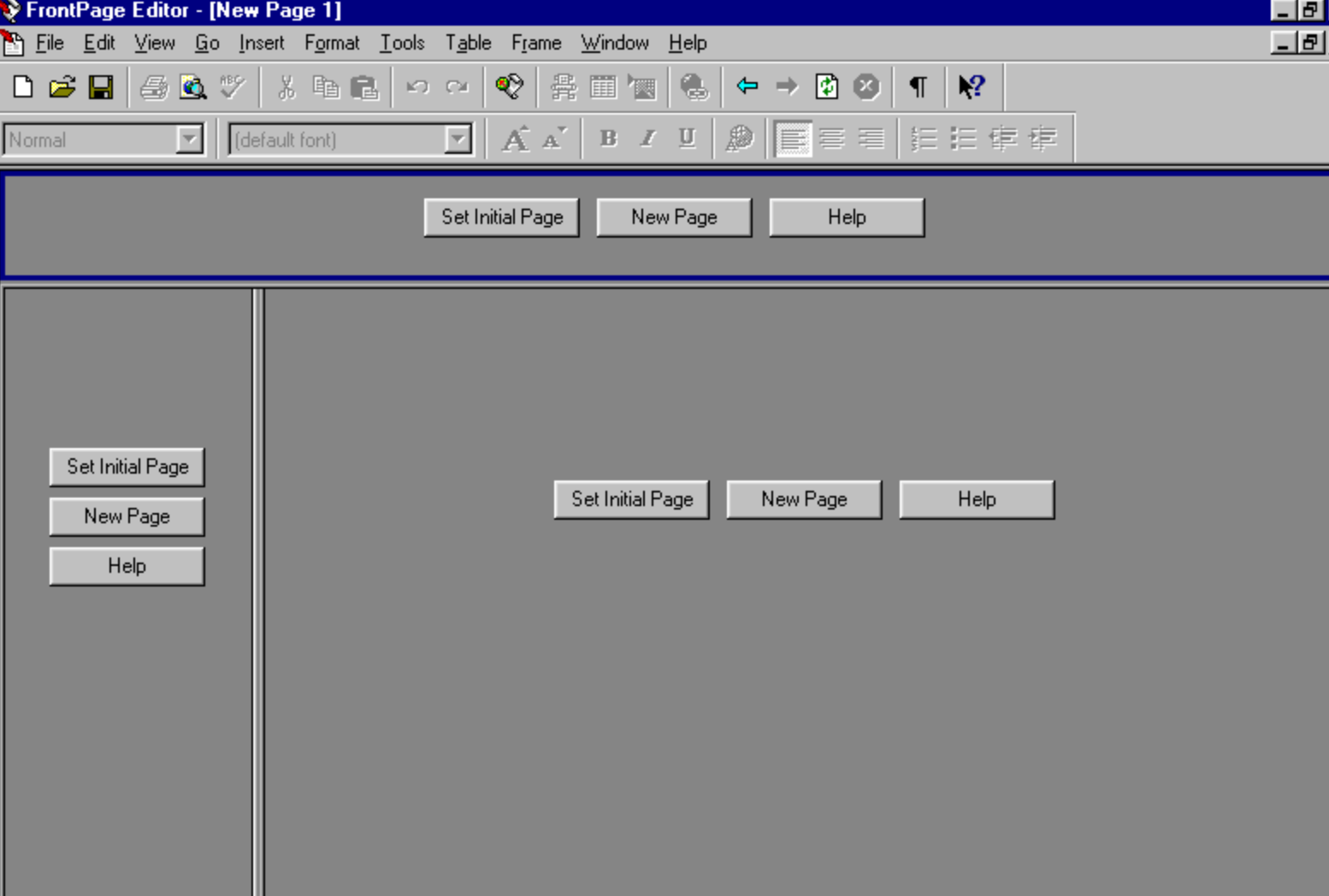Open the Format menu
Screen dimensions: 1329x896
[x=332, y=43]
